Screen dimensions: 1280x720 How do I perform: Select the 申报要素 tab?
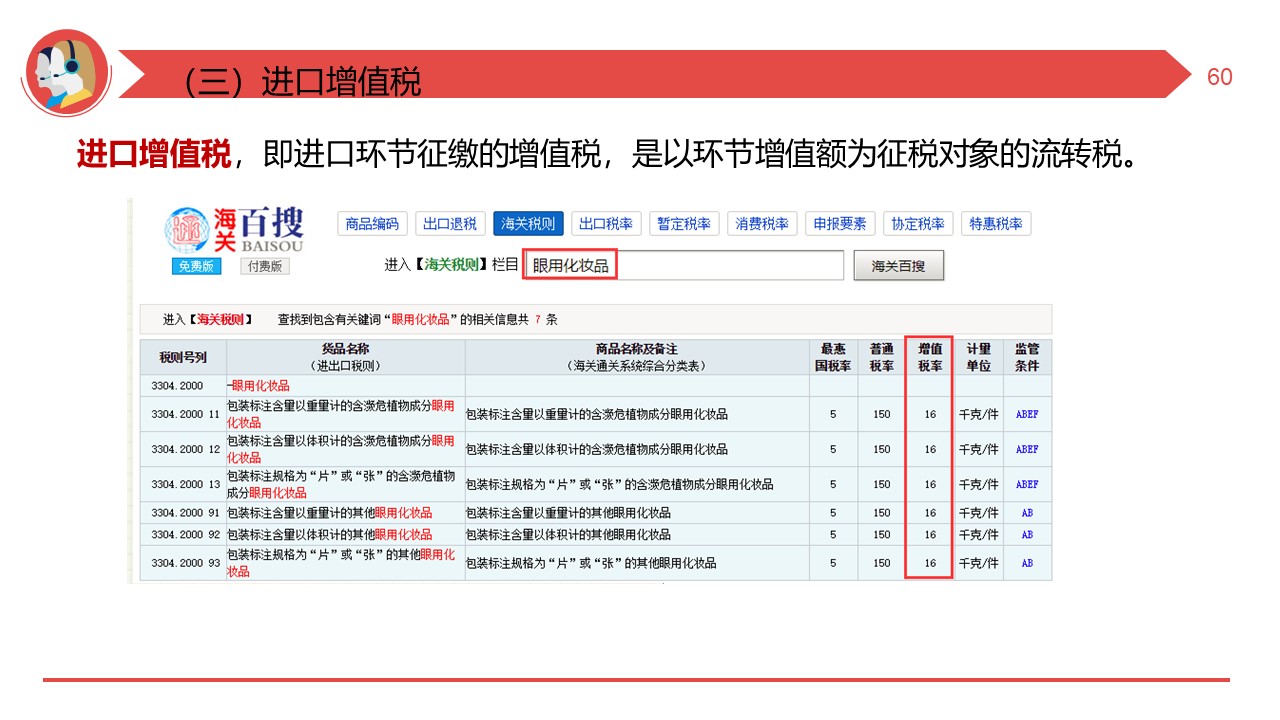840,224
